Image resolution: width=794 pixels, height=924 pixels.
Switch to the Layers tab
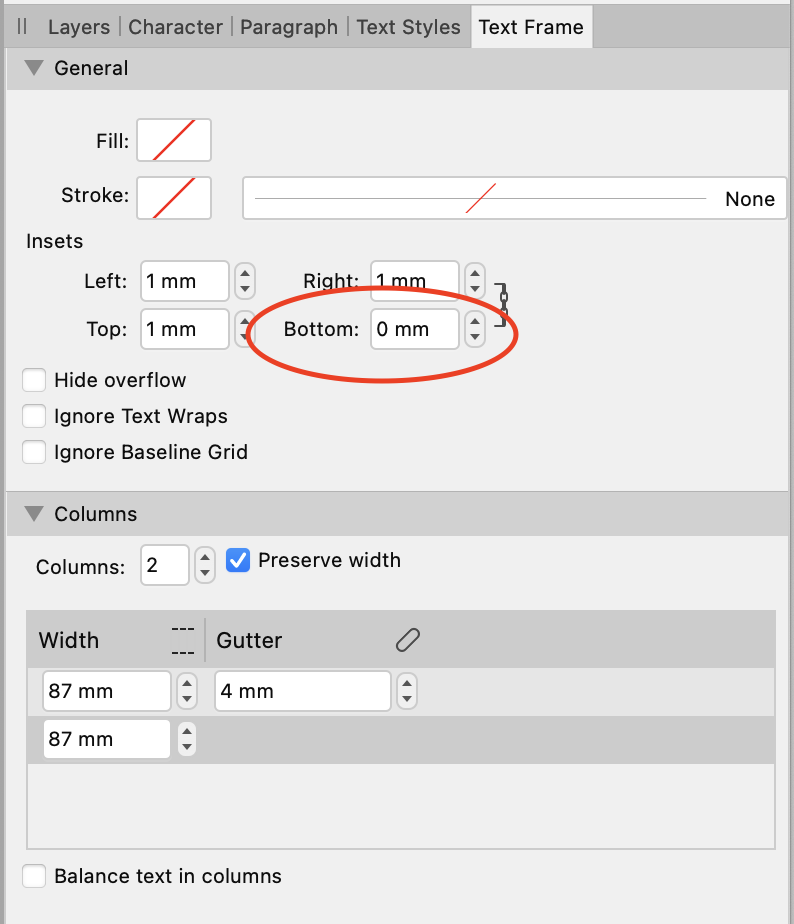click(x=80, y=27)
